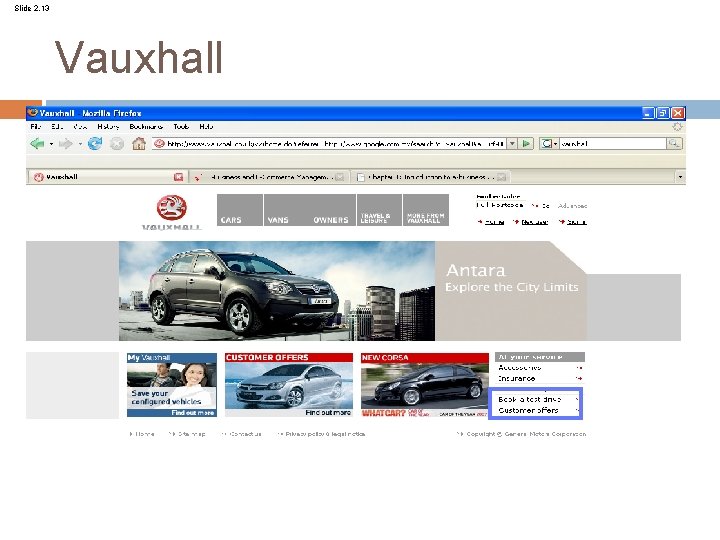This screenshot has height=540, width=720.
Task: Open the View menu
Action: tap(80, 127)
